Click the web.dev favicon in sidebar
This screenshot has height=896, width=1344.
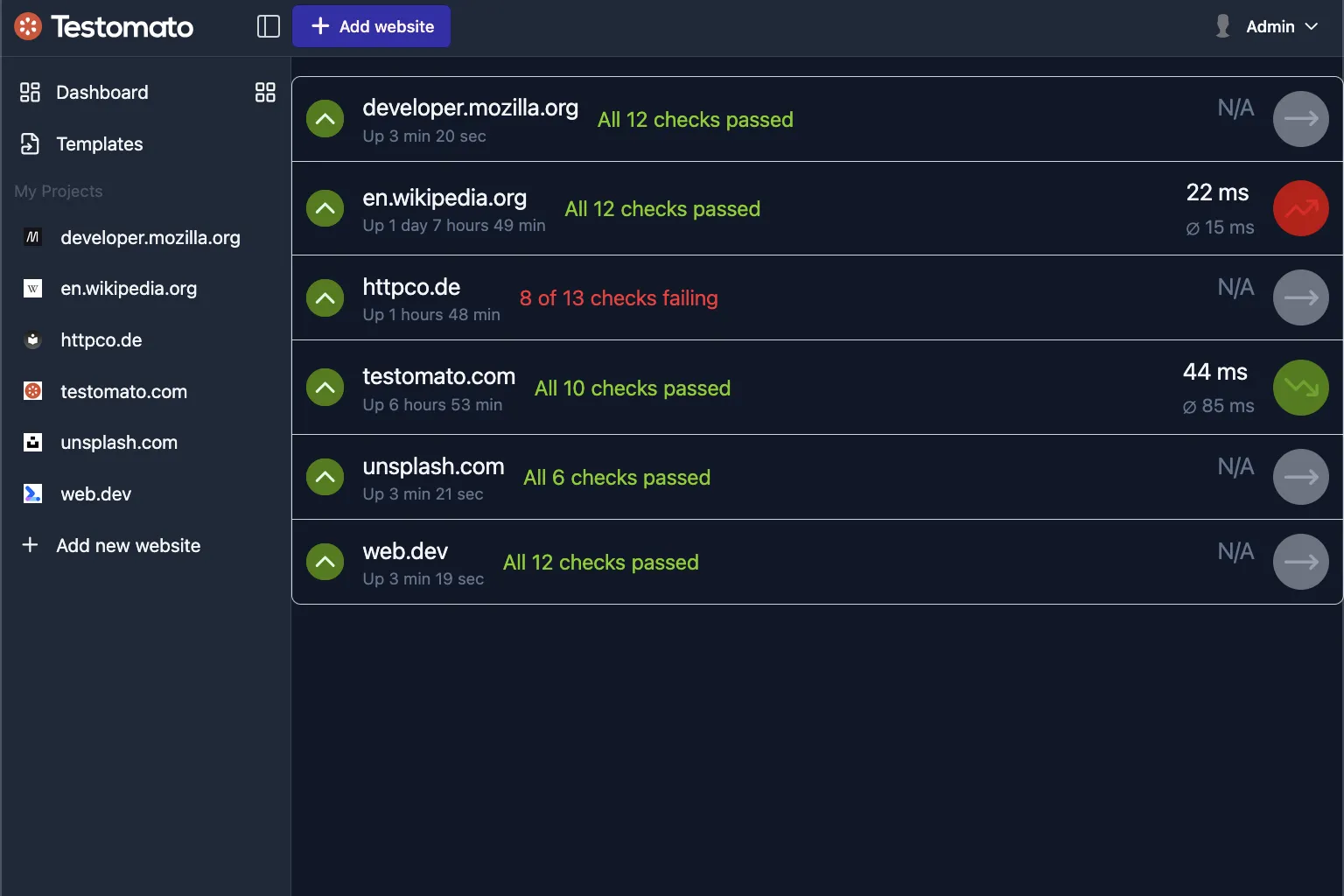pos(32,493)
